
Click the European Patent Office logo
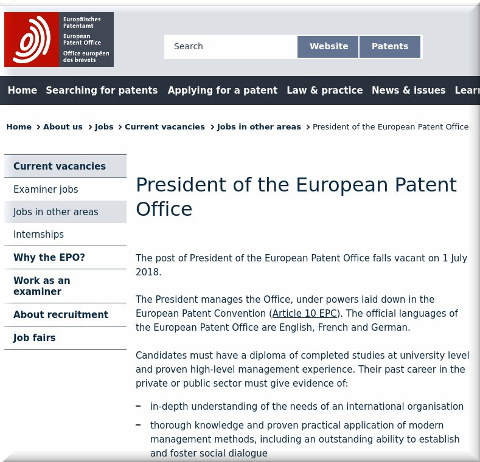click(59, 39)
